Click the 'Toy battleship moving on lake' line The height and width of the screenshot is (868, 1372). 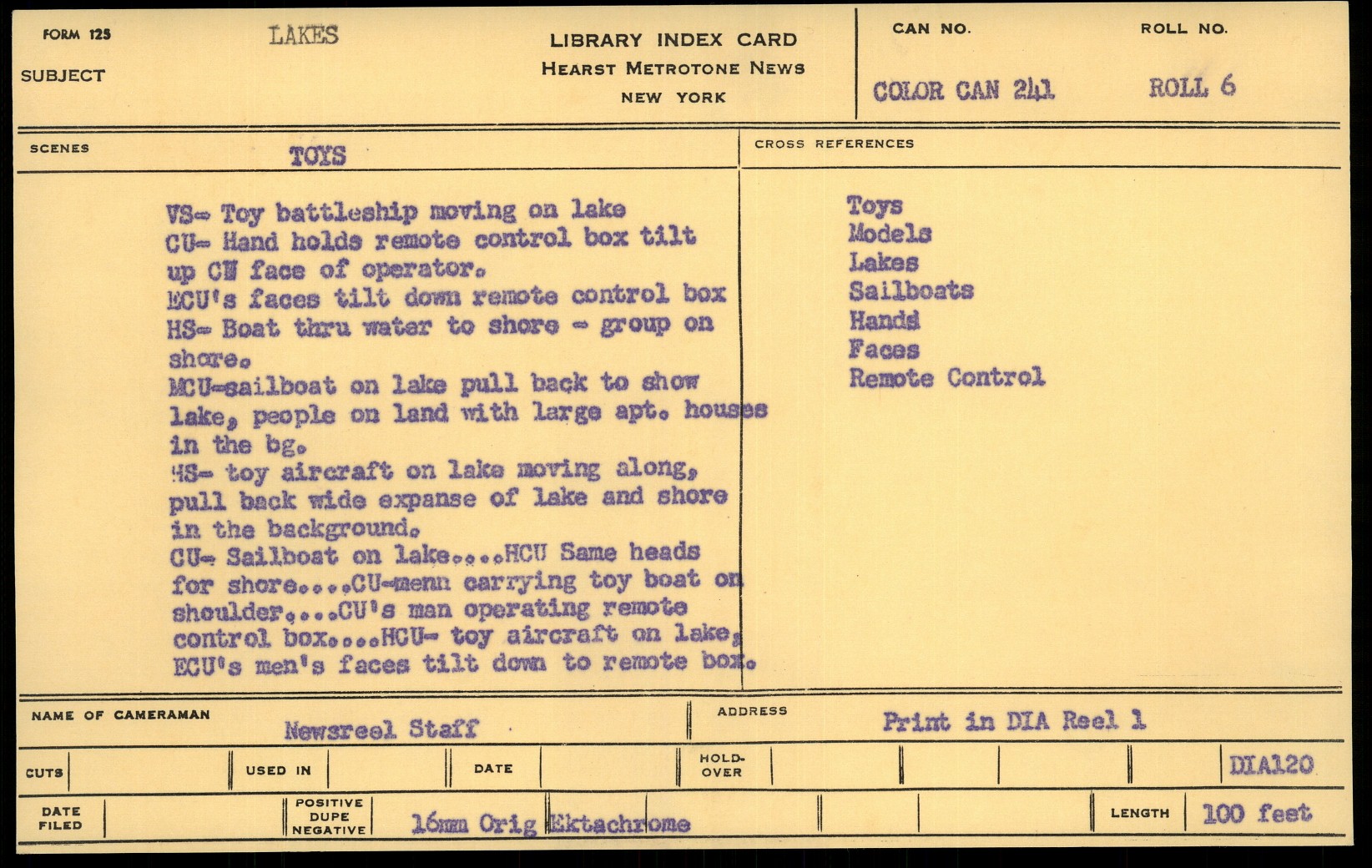pyautogui.click(x=396, y=211)
